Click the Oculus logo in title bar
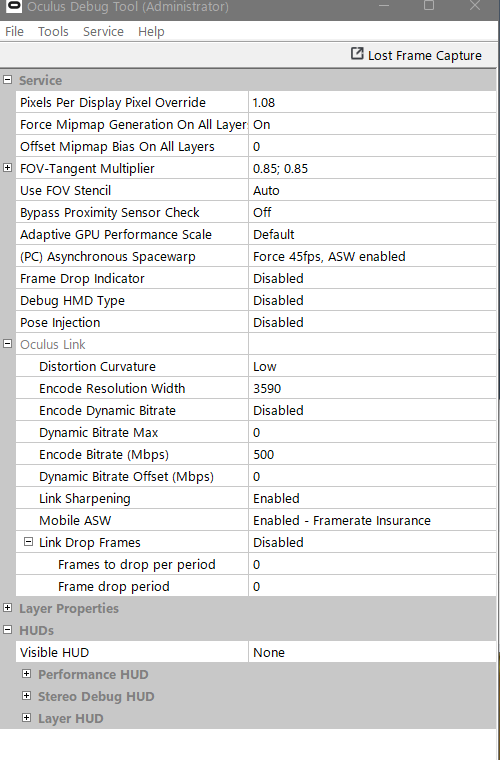 point(14,6)
